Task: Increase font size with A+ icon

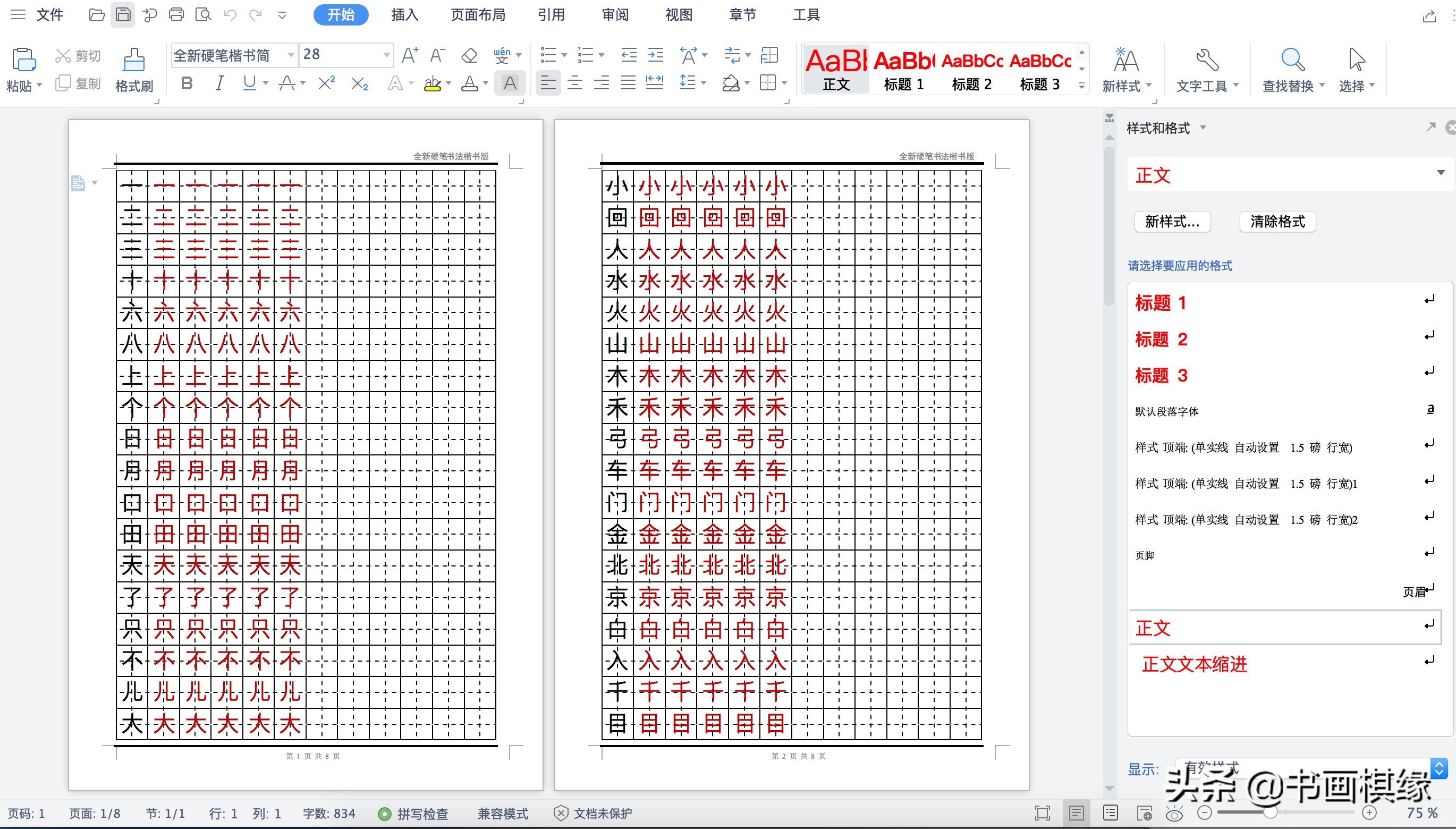Action: 410,55
